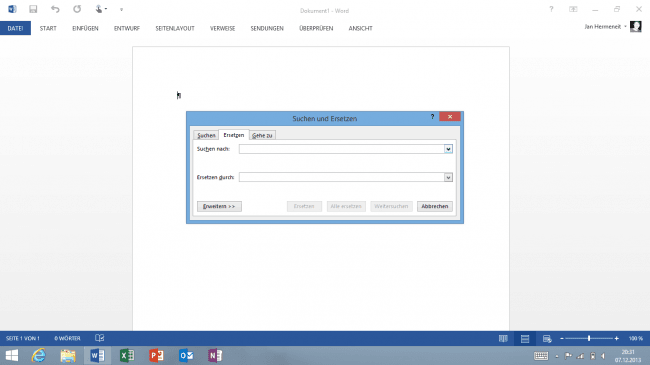Screen dimensions: 650x365
Task: Click the Ersetzen button in dialog
Action: [304, 206]
